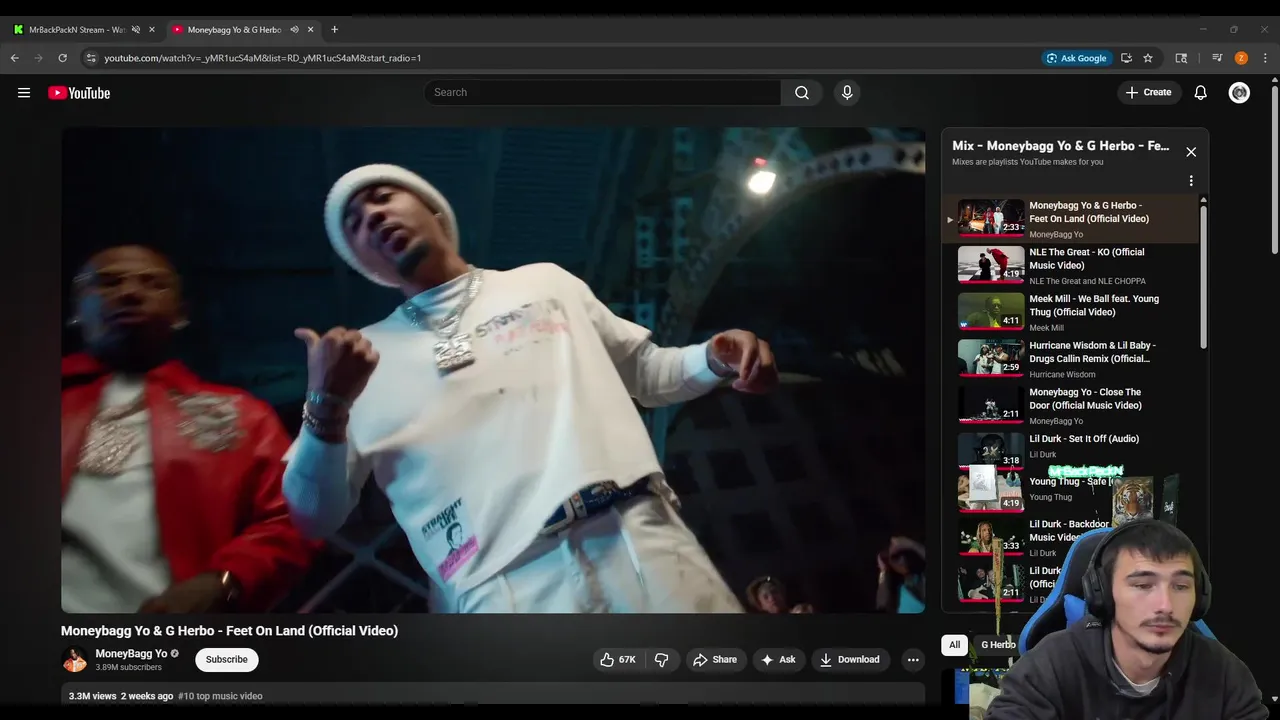
Task: Click the #10 top music video hashtag
Action: coord(220,696)
